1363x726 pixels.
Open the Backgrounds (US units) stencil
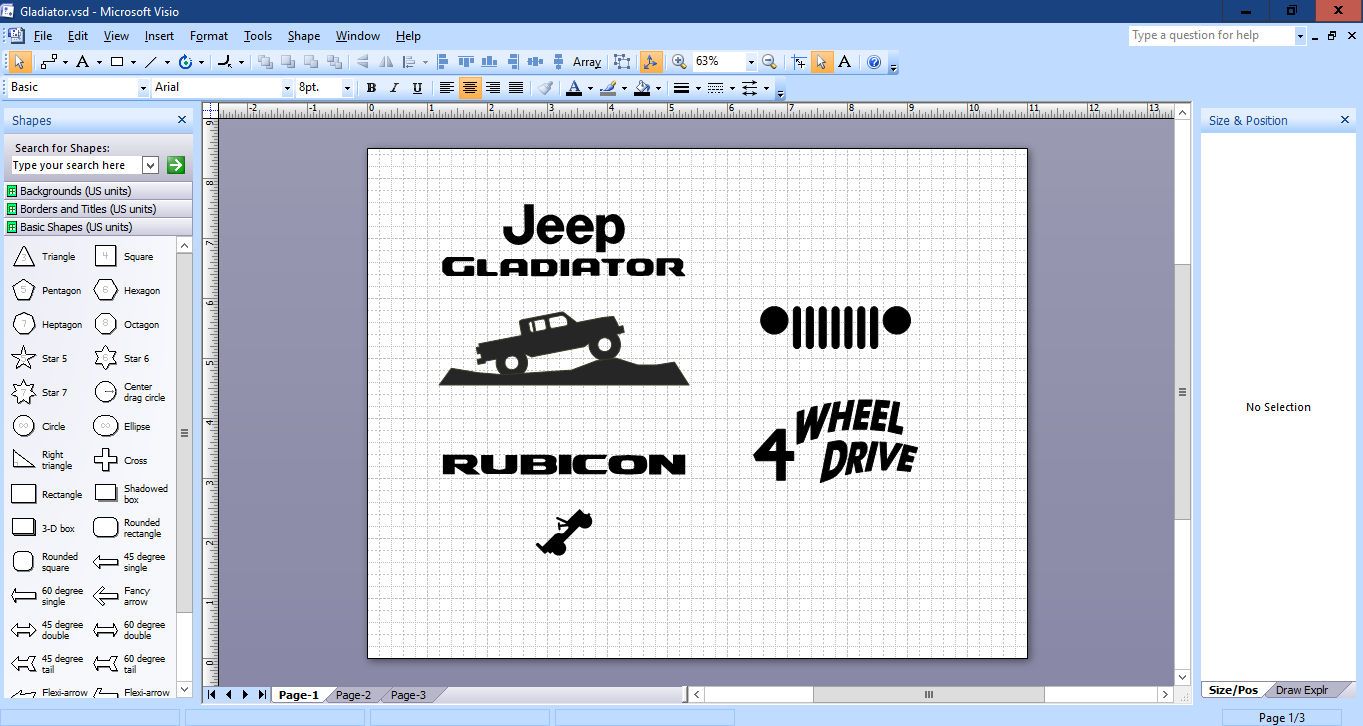pyautogui.click(x=76, y=191)
